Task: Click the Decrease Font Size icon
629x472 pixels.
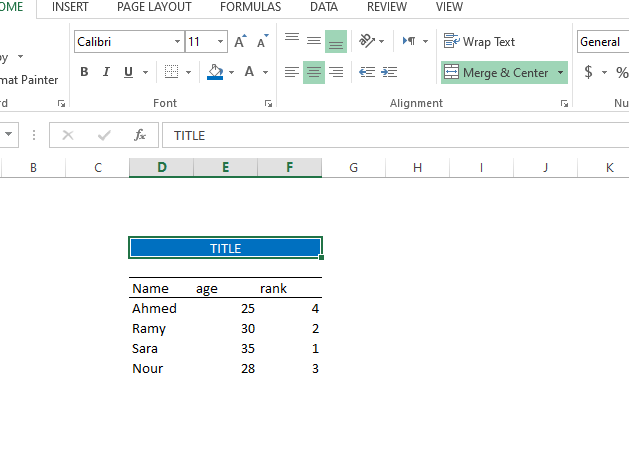Action: point(262,42)
